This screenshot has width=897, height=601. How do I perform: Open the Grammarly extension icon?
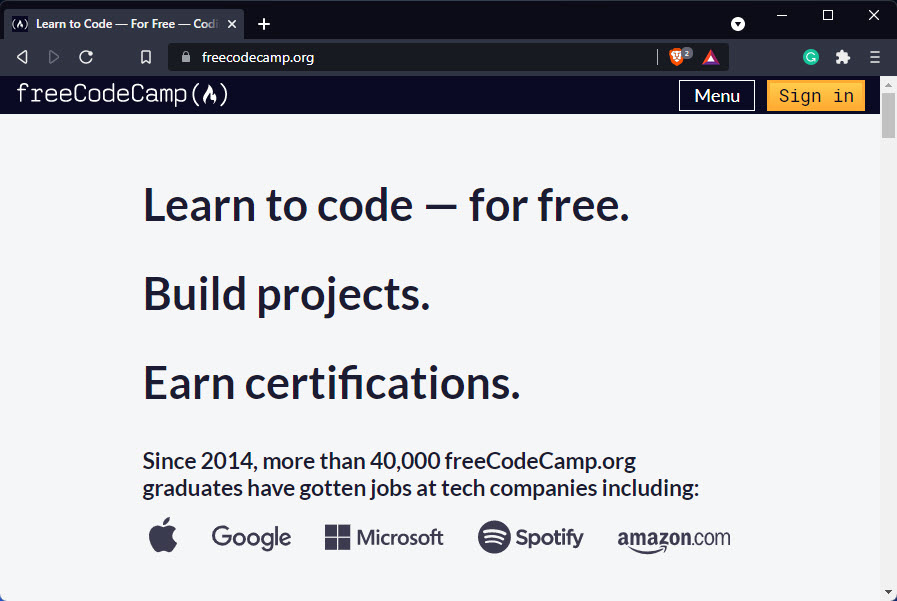click(811, 57)
